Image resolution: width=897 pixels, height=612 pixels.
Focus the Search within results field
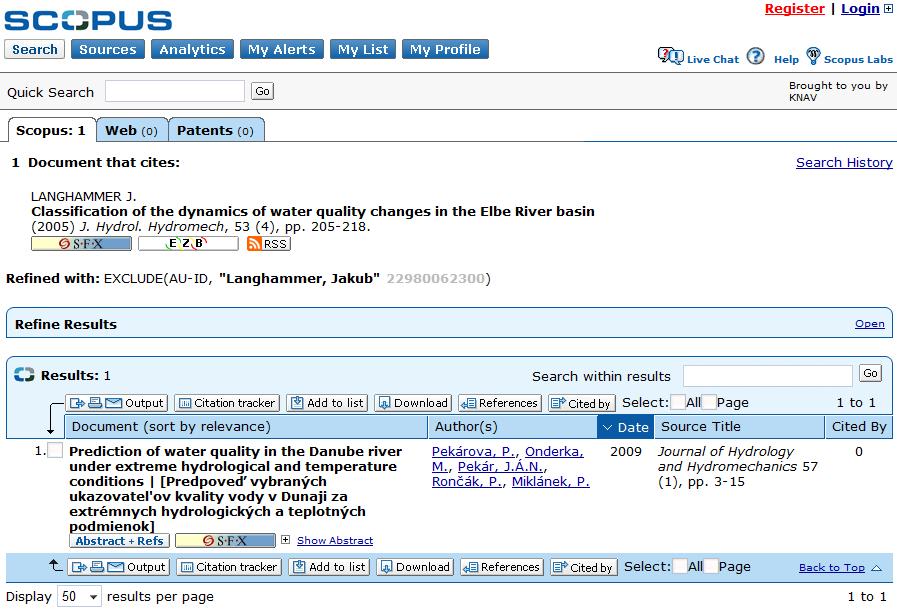[x=768, y=376]
